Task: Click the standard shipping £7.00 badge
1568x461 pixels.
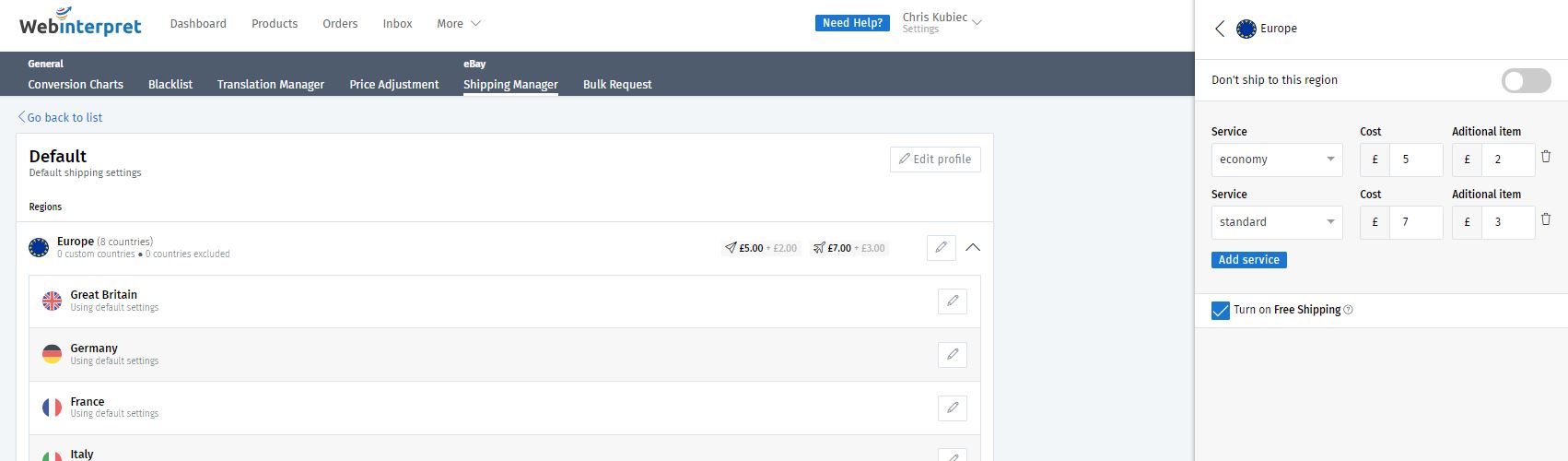Action: 848,248
